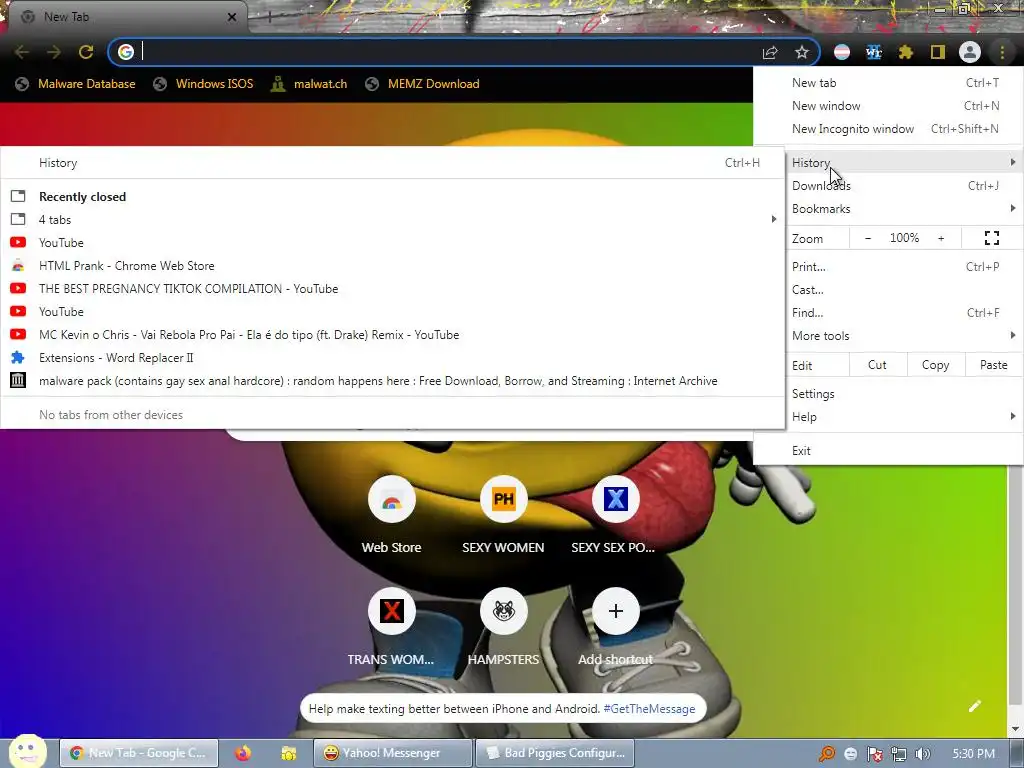Image resolution: width=1024 pixels, height=768 pixels.
Task: Expand the 4 tabs submenu arrow
Action: click(x=774, y=219)
